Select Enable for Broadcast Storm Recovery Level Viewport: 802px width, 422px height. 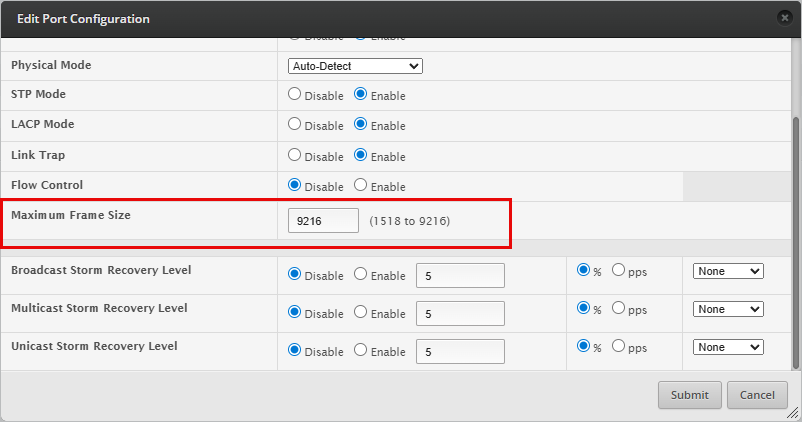click(x=361, y=274)
